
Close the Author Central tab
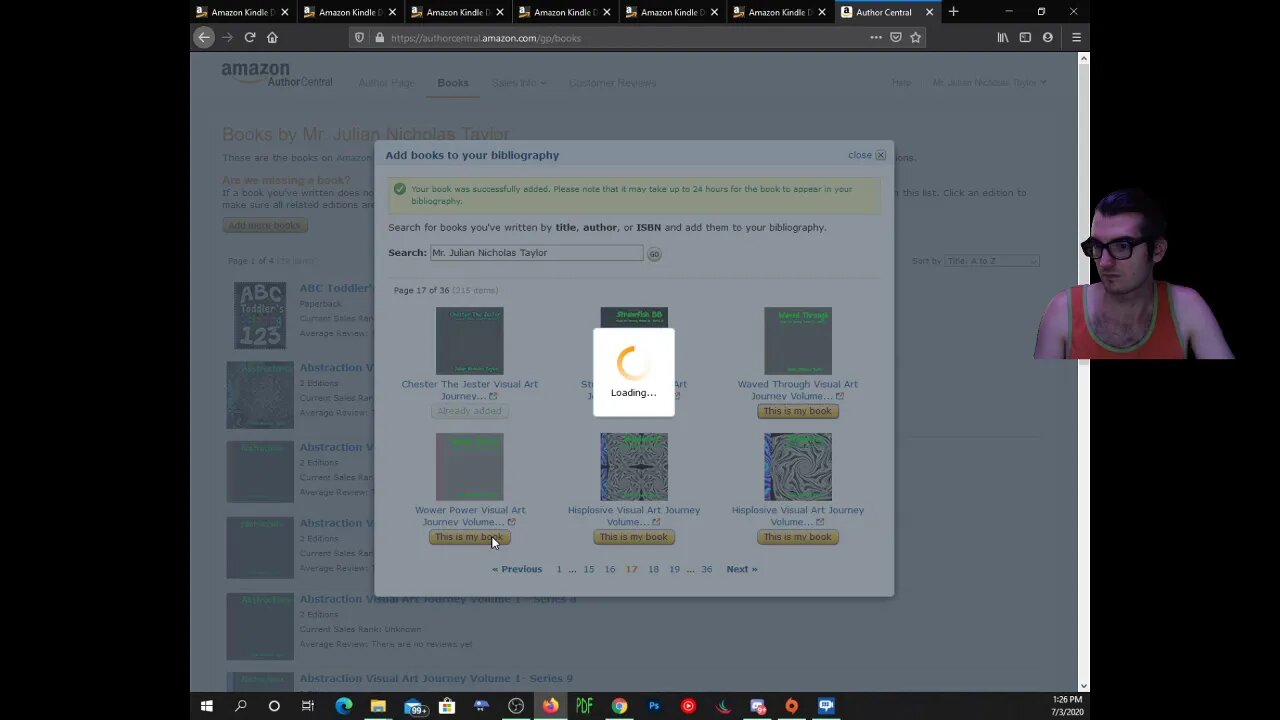pyautogui.click(x=929, y=12)
